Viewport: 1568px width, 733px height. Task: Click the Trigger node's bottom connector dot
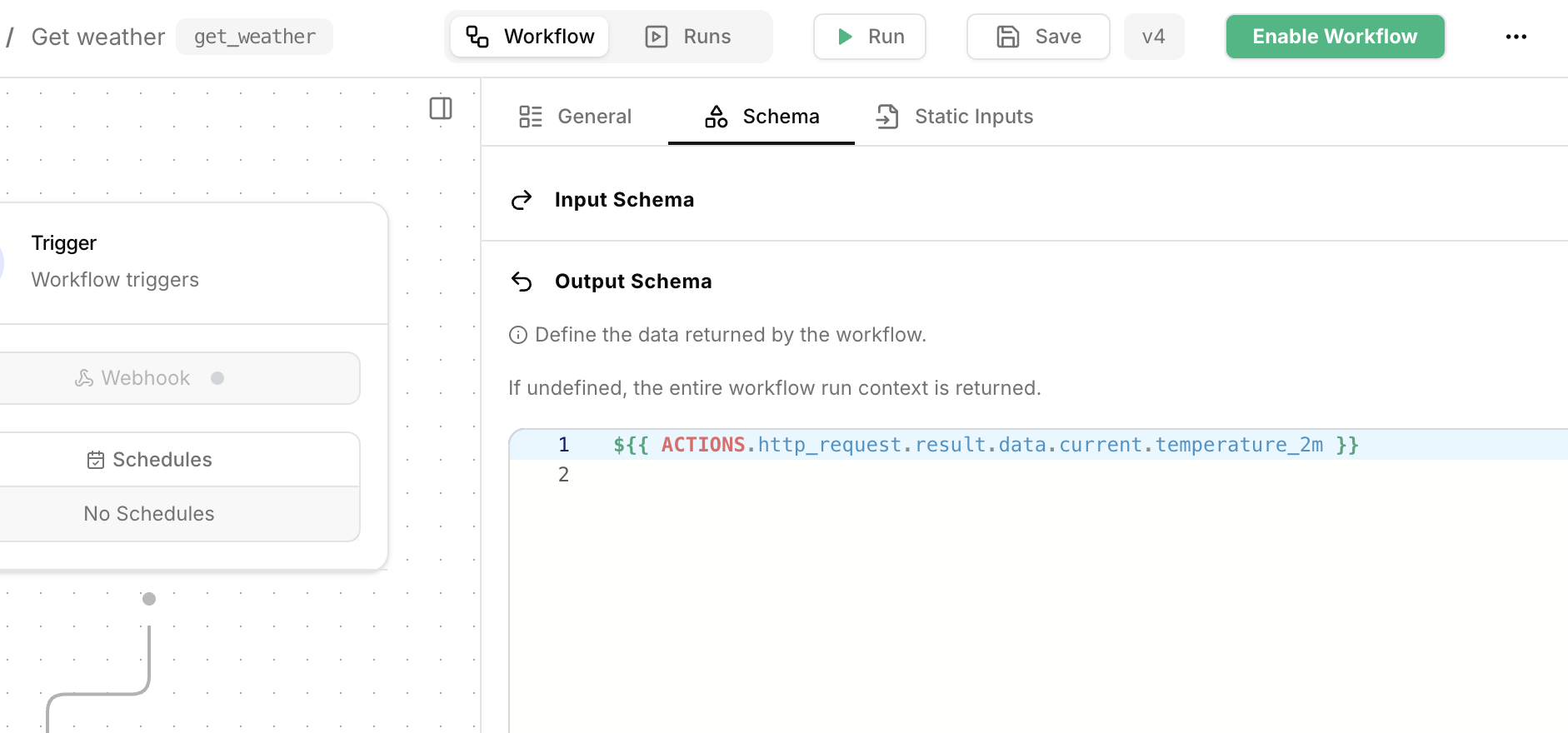point(149,599)
